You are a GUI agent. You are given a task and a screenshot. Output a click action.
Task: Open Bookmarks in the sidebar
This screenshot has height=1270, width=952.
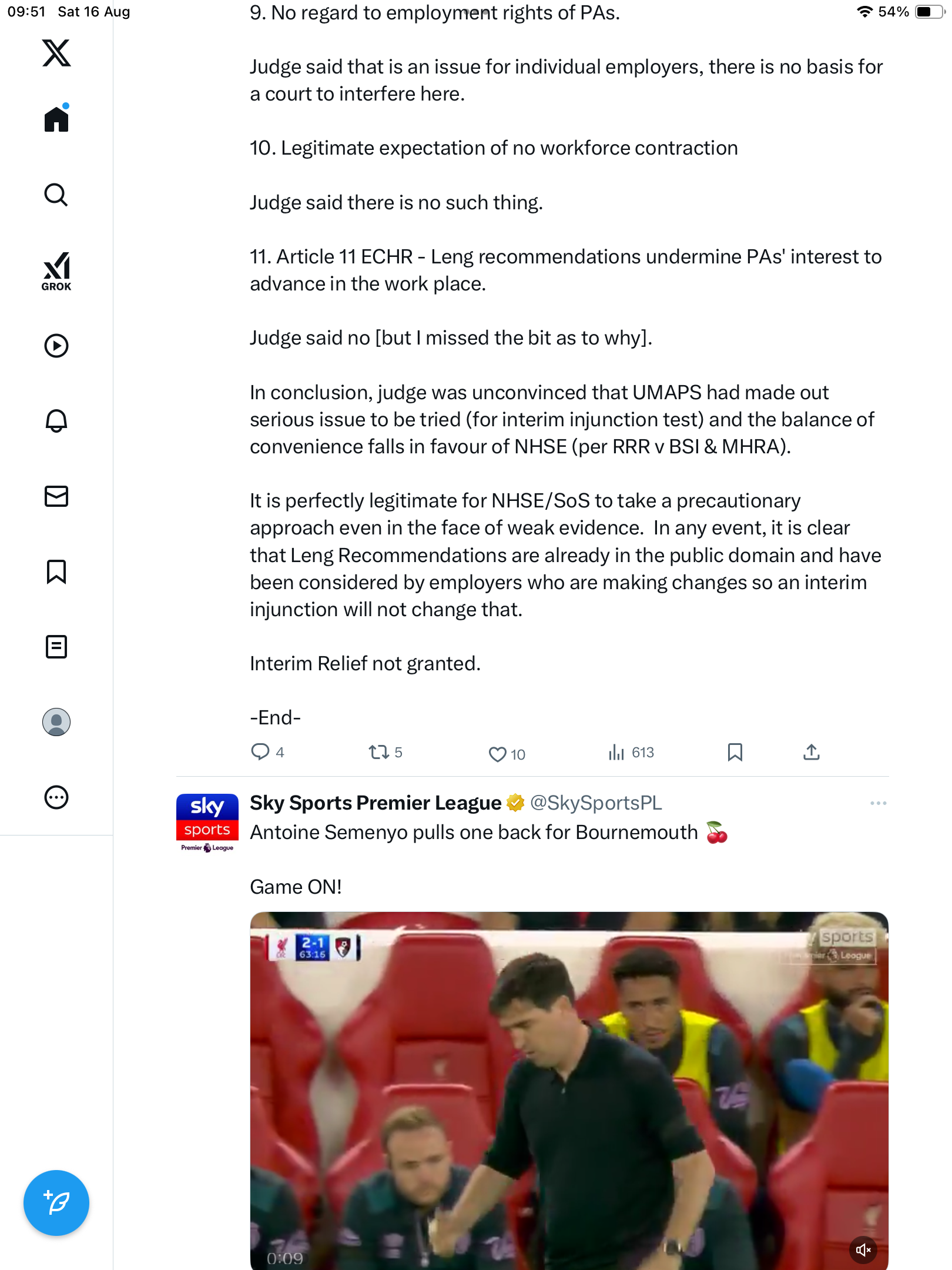click(x=56, y=571)
